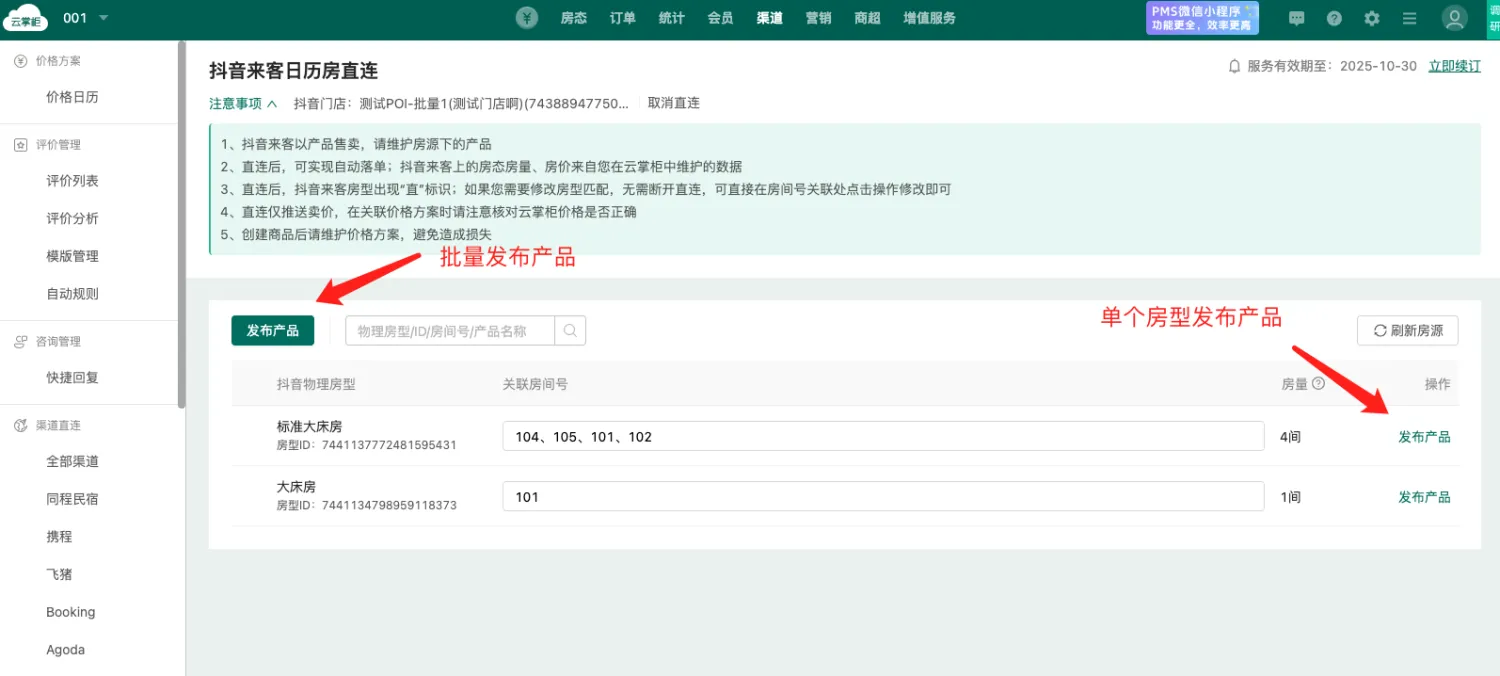The width and height of the screenshot is (1500, 676).
Task: Click the green 发布产品 batch button
Action: coord(273,331)
